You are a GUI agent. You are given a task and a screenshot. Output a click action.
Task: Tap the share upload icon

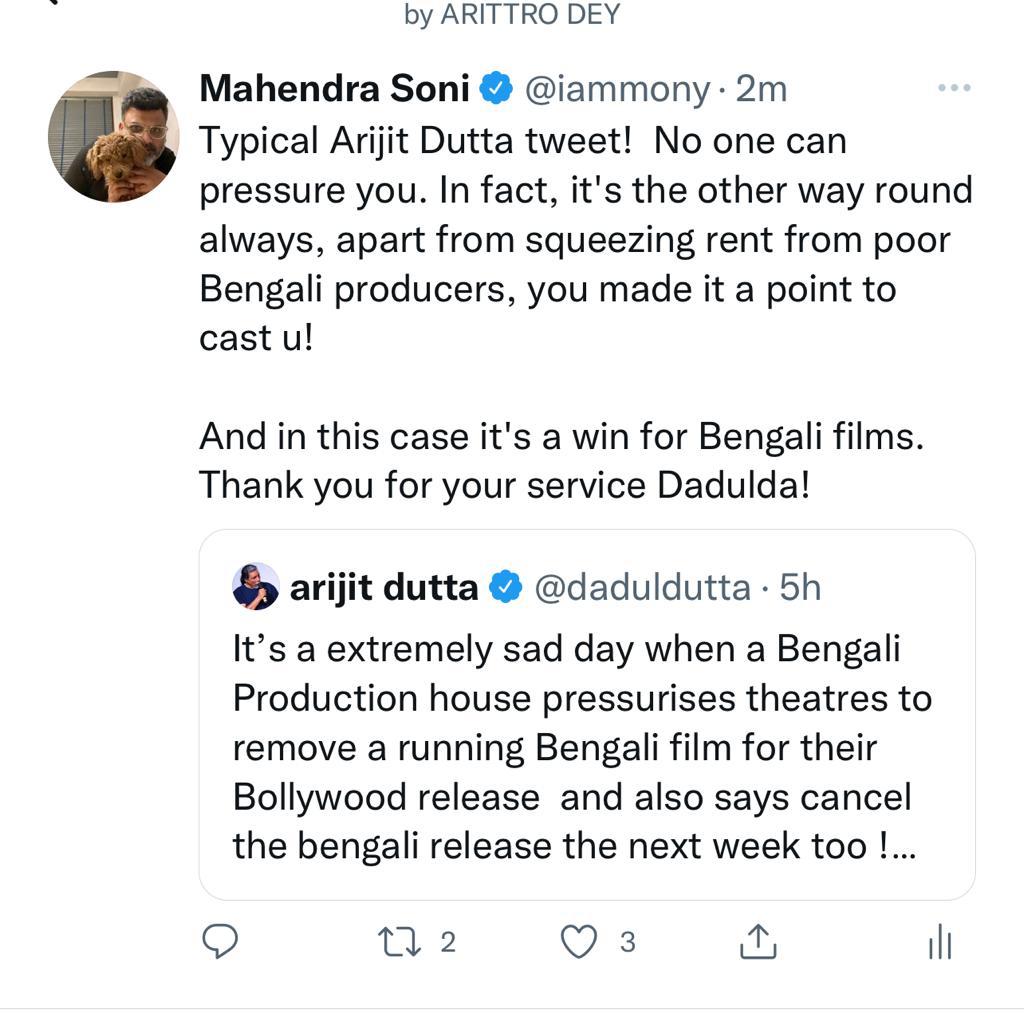758,942
